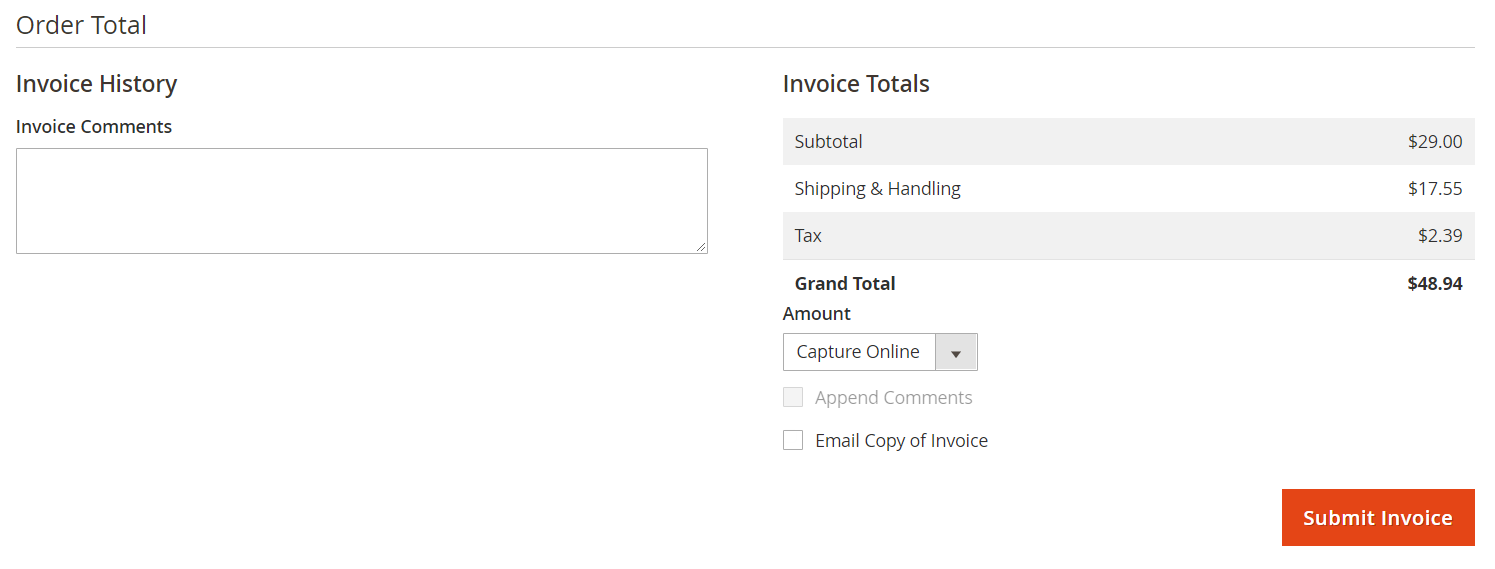Click the Amount label above the dropdown
This screenshot has width=1495, height=569.
point(817,314)
